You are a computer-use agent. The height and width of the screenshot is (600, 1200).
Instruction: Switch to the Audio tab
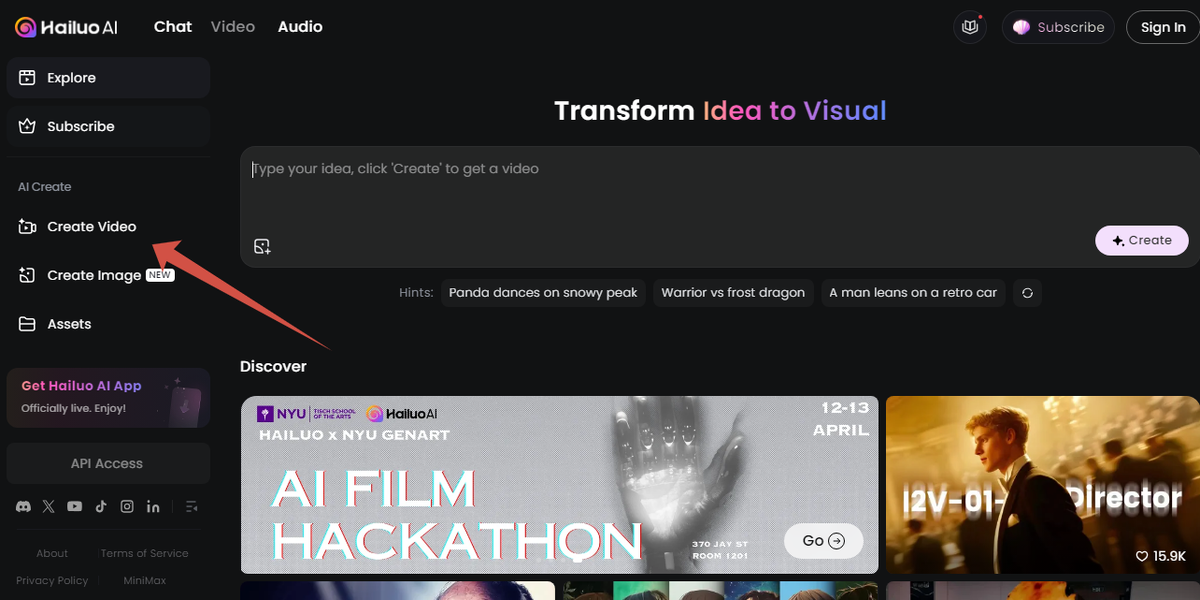coord(300,27)
